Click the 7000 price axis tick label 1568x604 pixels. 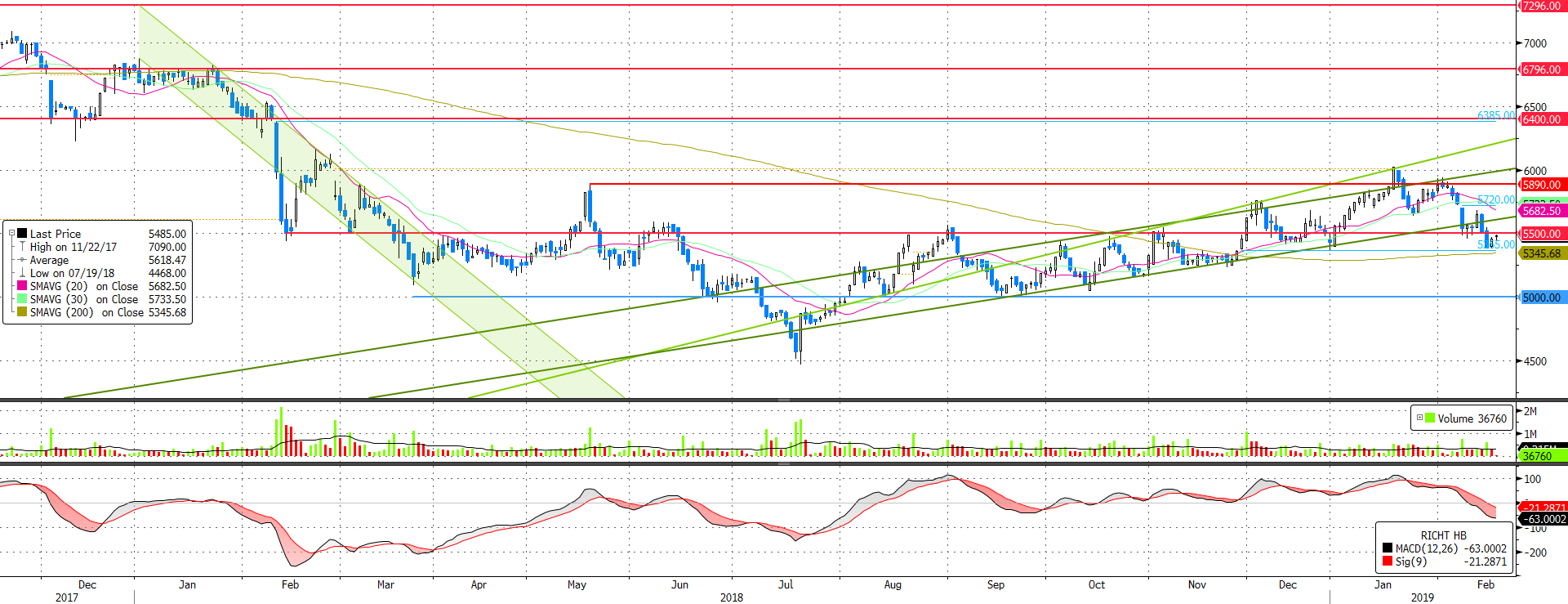click(1535, 43)
